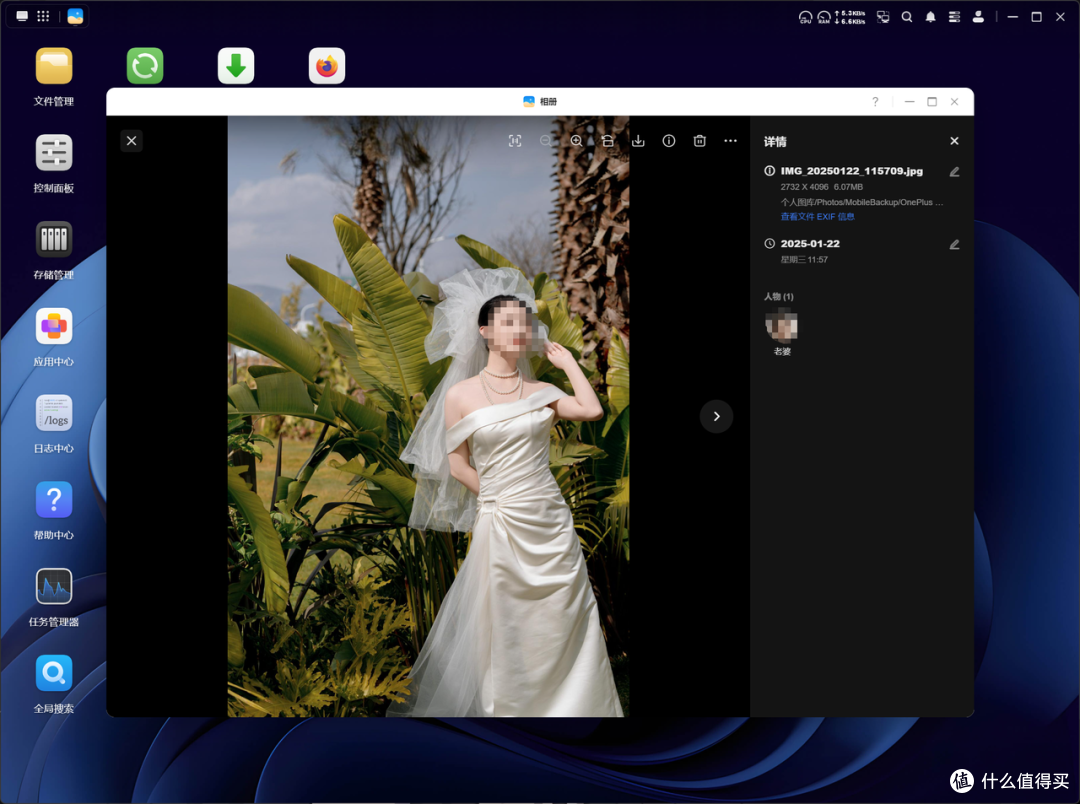Screen dimensions: 1080x804
Task: Open the 控制面板 control panel icon
Action: pyautogui.click(x=54, y=153)
